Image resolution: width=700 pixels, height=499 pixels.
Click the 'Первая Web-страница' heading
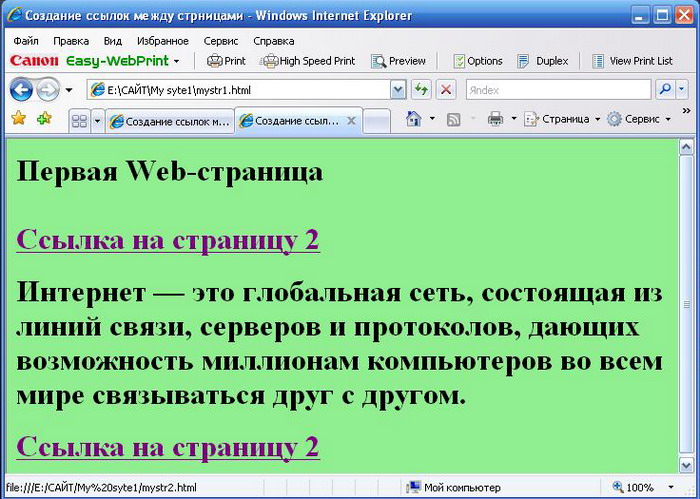point(170,171)
